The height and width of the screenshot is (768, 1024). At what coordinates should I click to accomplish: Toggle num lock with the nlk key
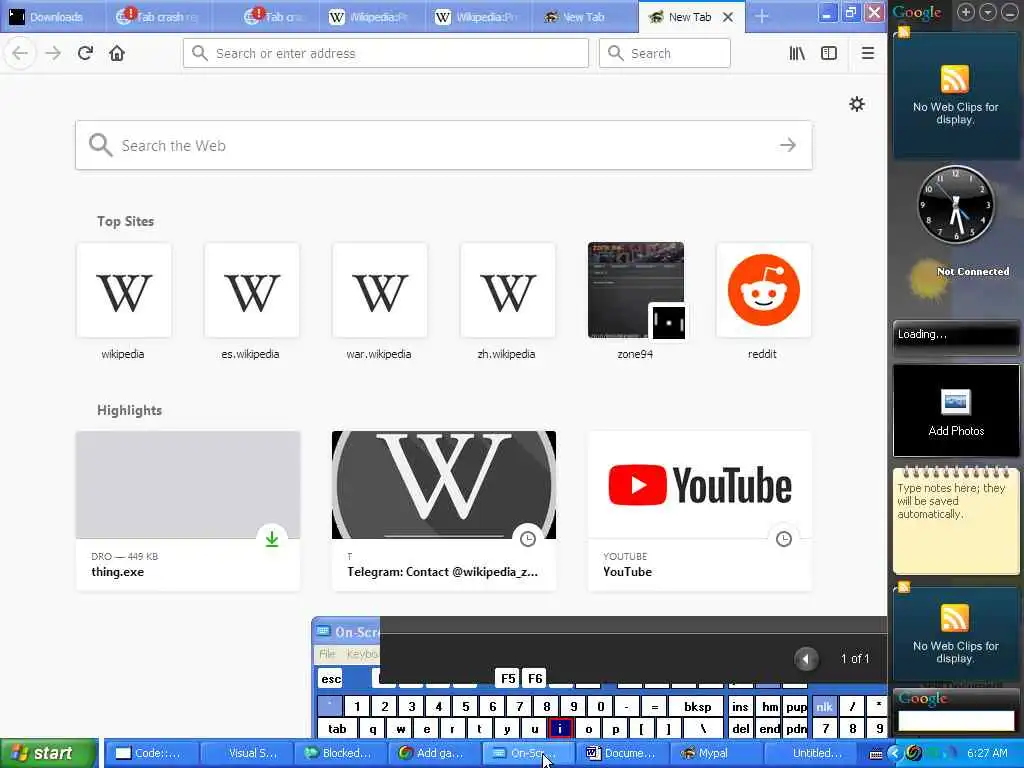pos(824,707)
